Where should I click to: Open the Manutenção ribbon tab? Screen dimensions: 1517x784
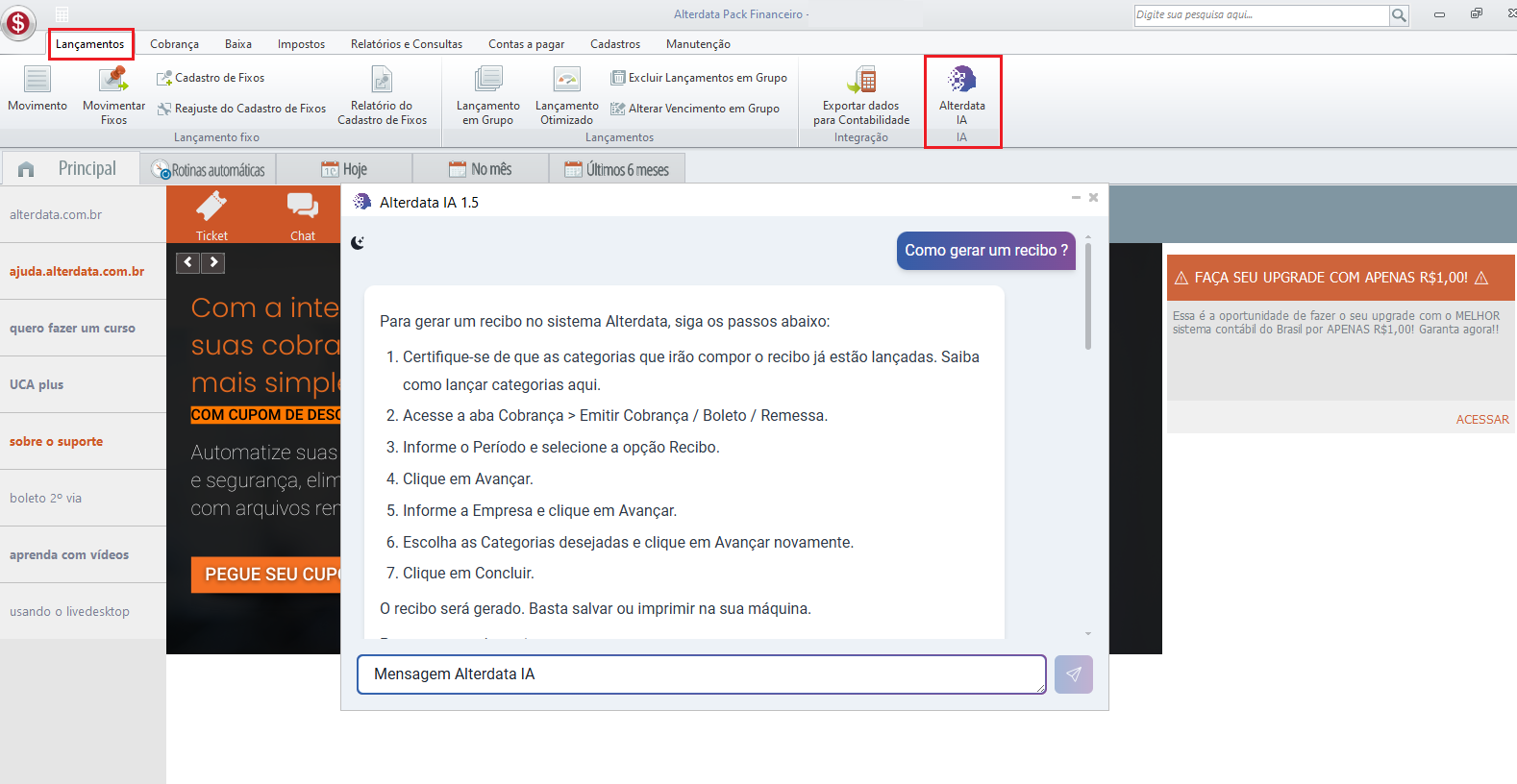click(x=698, y=44)
